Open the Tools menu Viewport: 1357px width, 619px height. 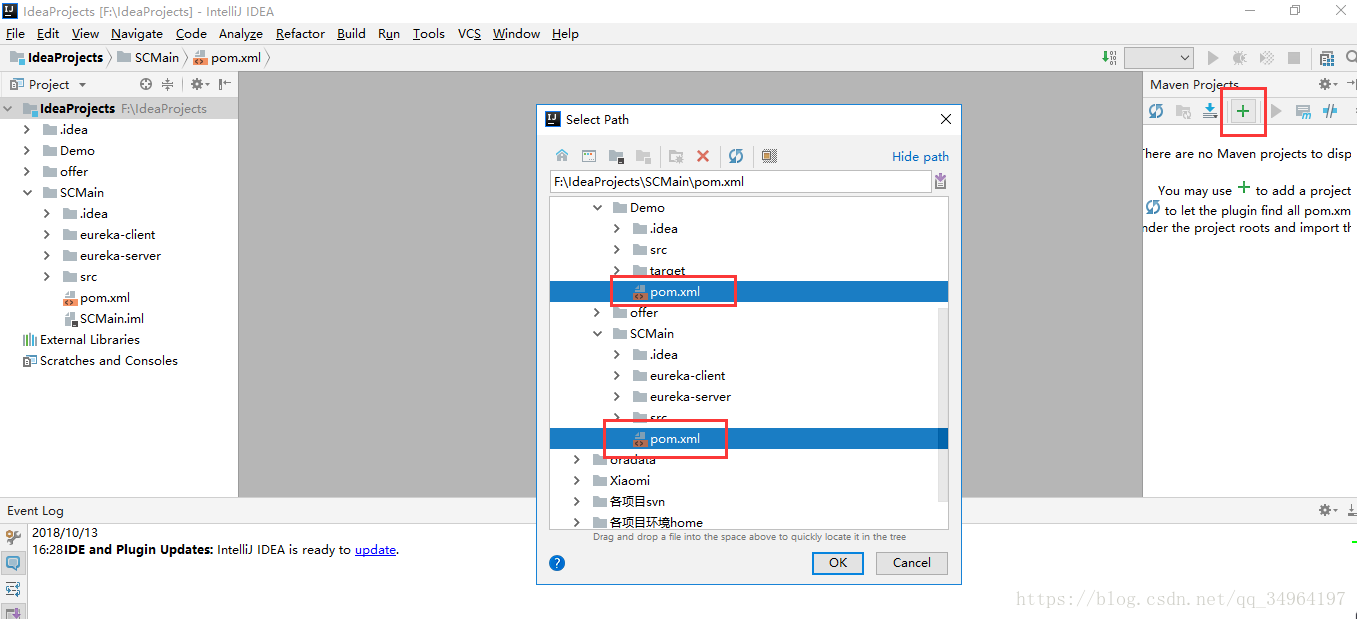(x=428, y=33)
